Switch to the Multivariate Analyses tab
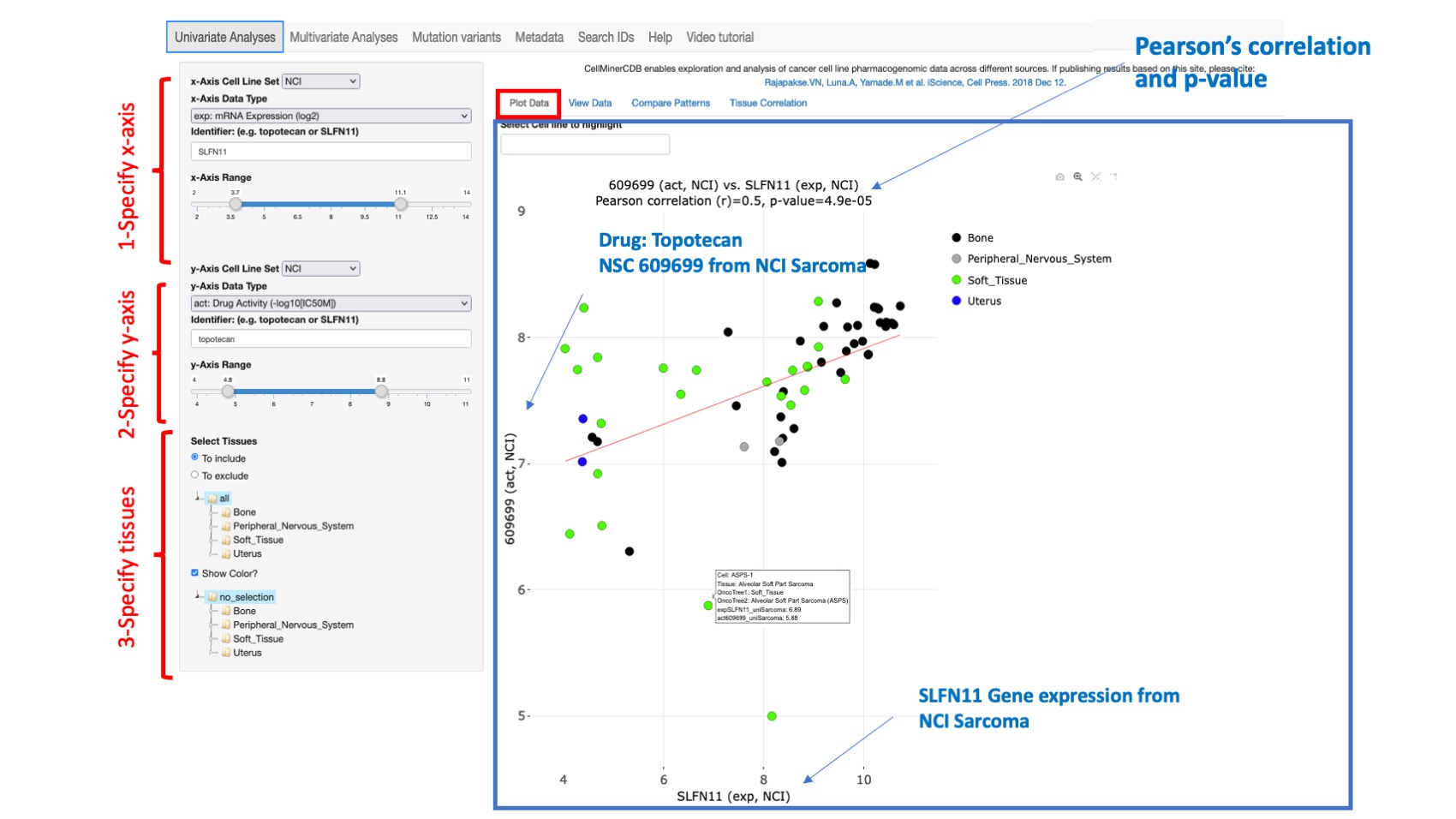The height and width of the screenshot is (819, 1456). [x=343, y=37]
